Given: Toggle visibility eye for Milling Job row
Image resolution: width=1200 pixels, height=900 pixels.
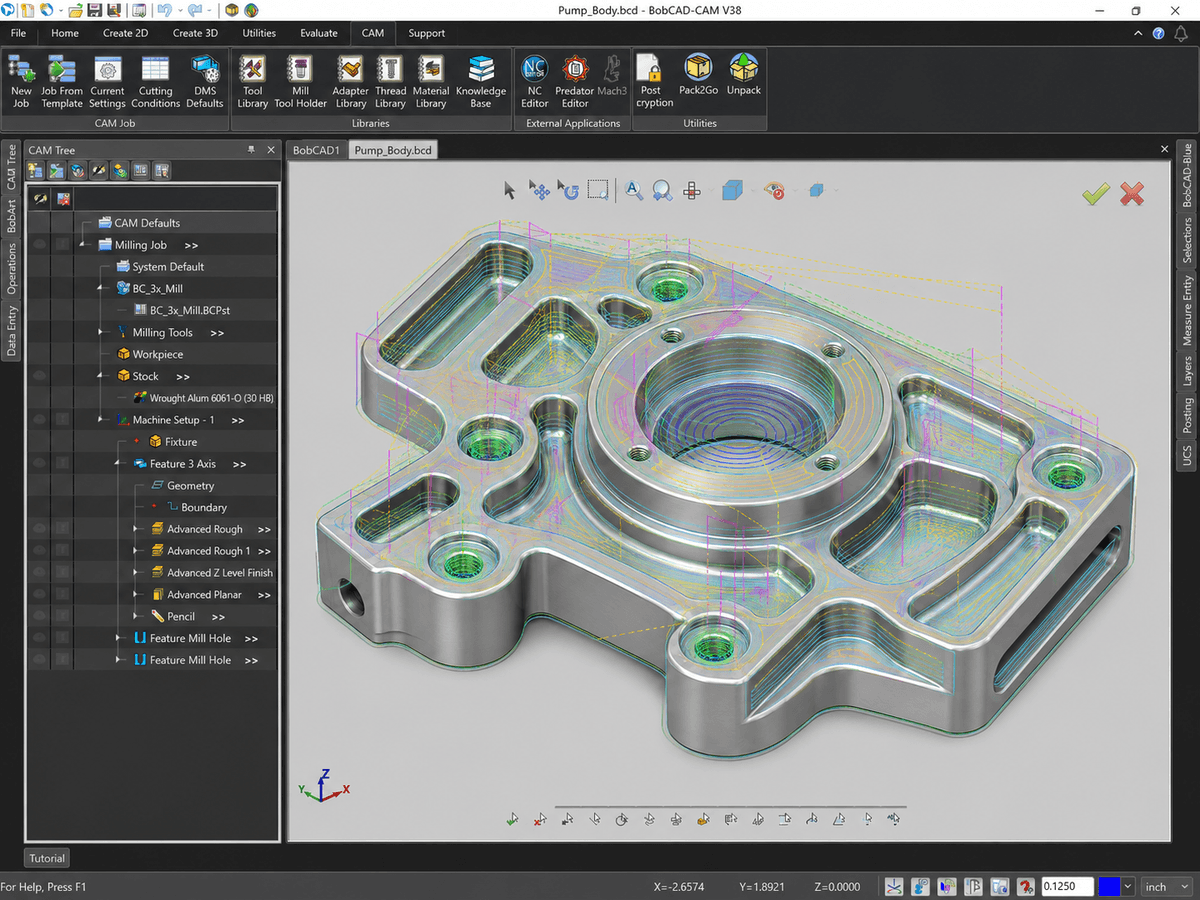Looking at the screenshot, I should (40, 245).
